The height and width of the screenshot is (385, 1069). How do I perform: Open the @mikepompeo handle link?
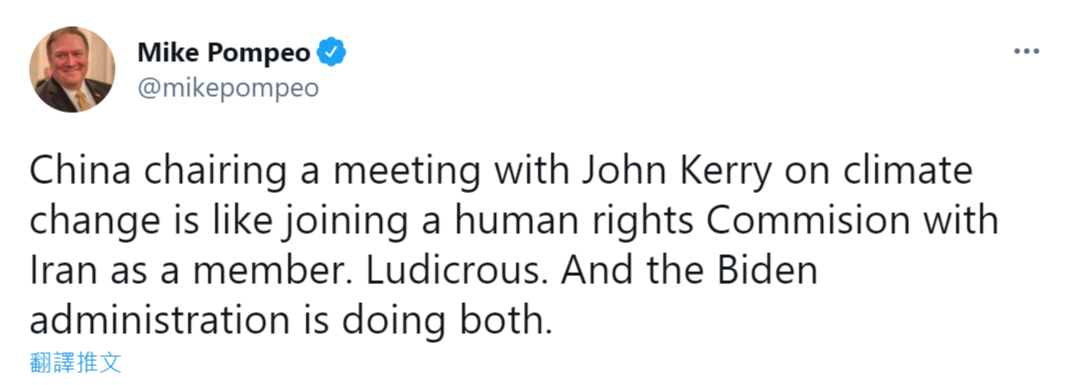(x=228, y=89)
